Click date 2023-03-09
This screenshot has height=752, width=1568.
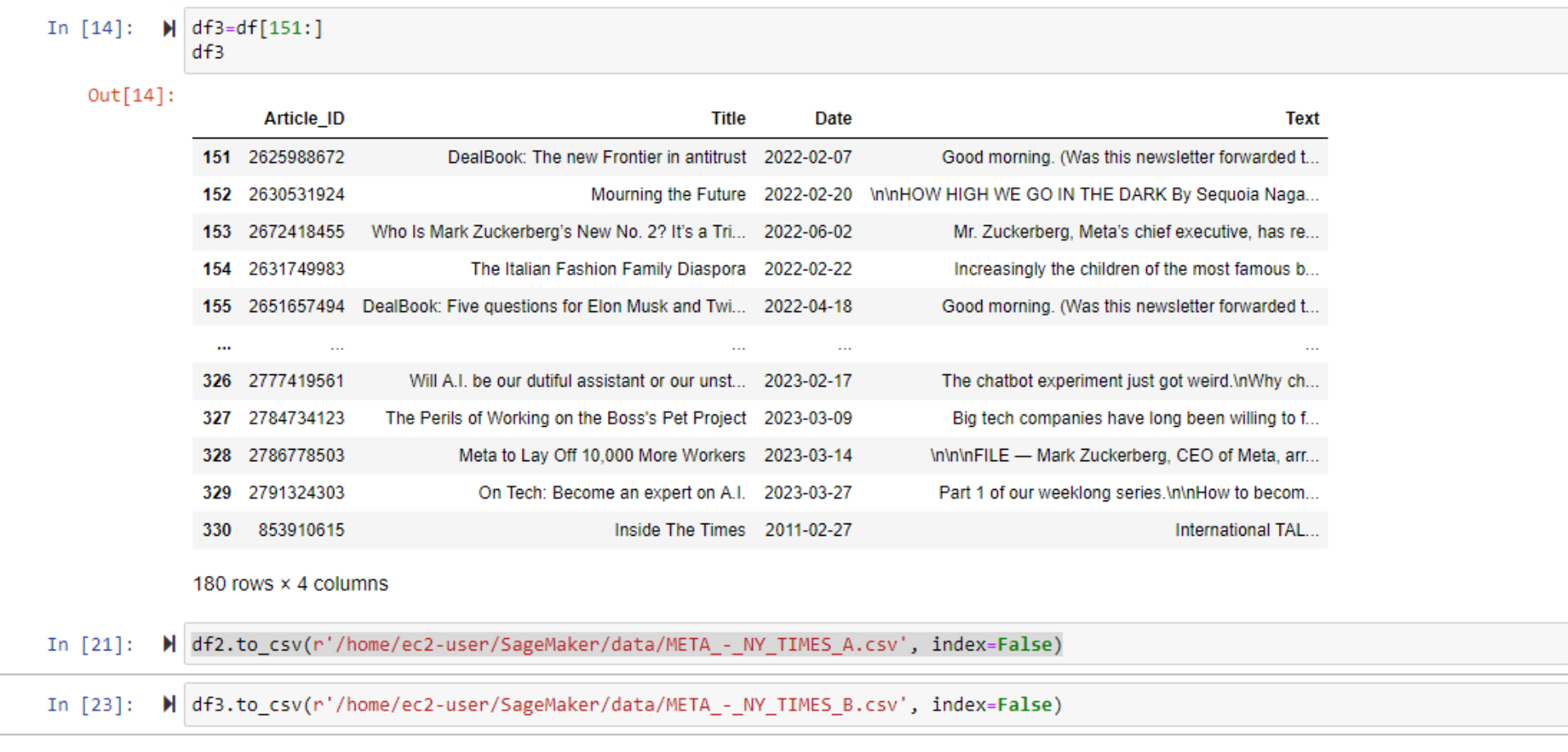(808, 419)
